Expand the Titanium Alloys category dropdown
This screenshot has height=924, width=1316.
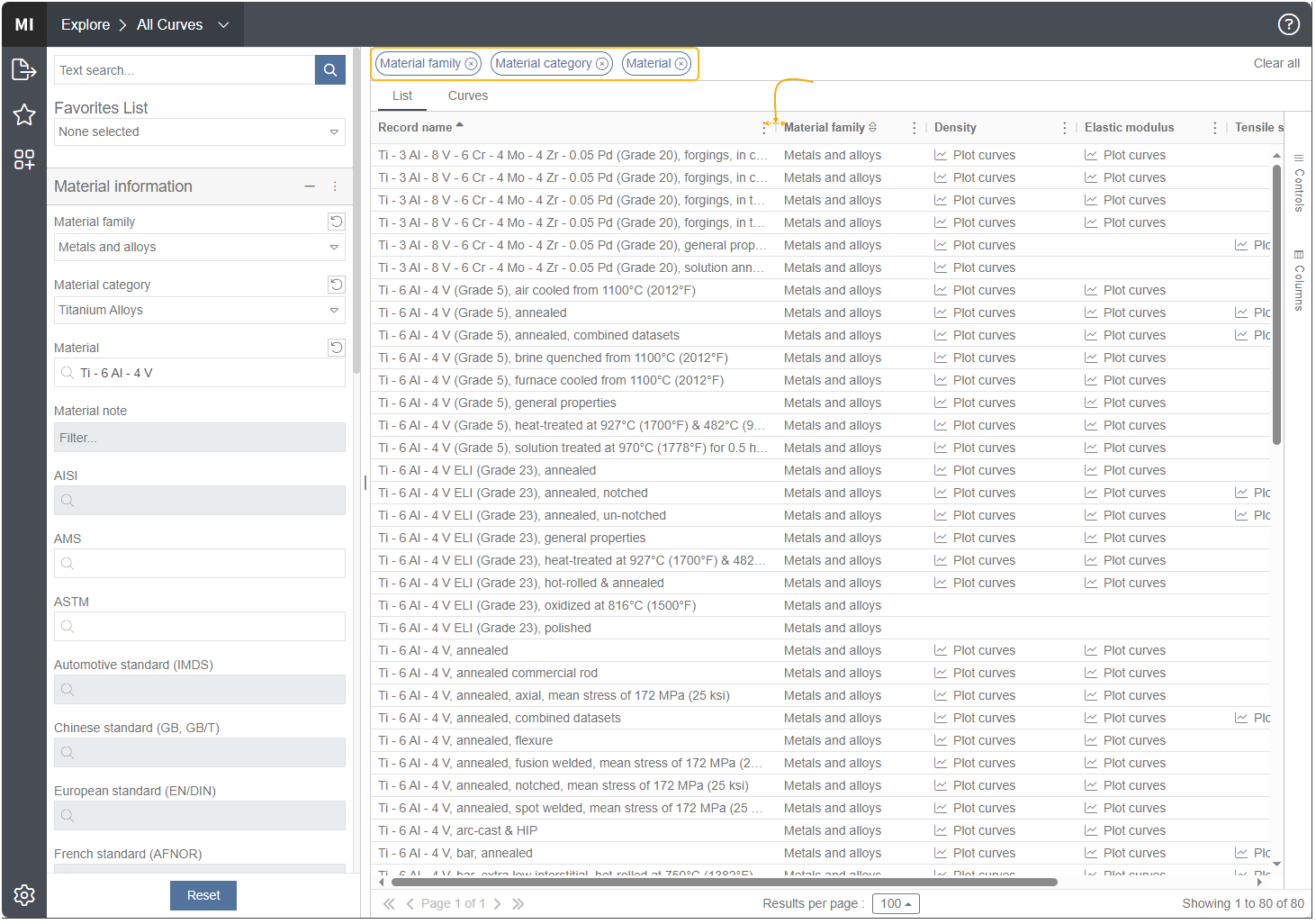(200, 310)
